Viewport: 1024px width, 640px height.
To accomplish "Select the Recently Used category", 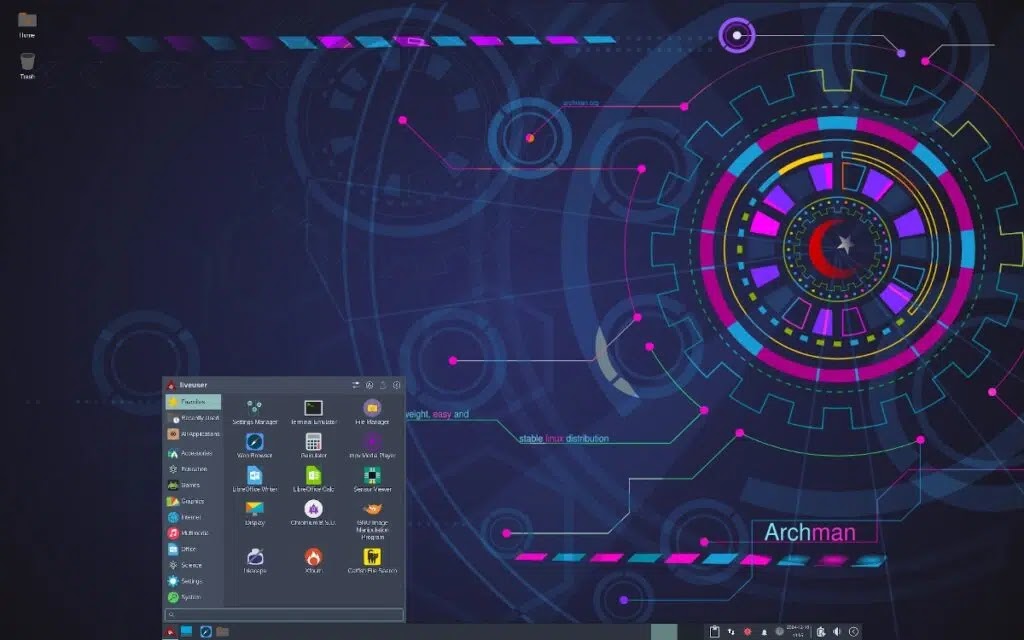I will [x=193, y=418].
